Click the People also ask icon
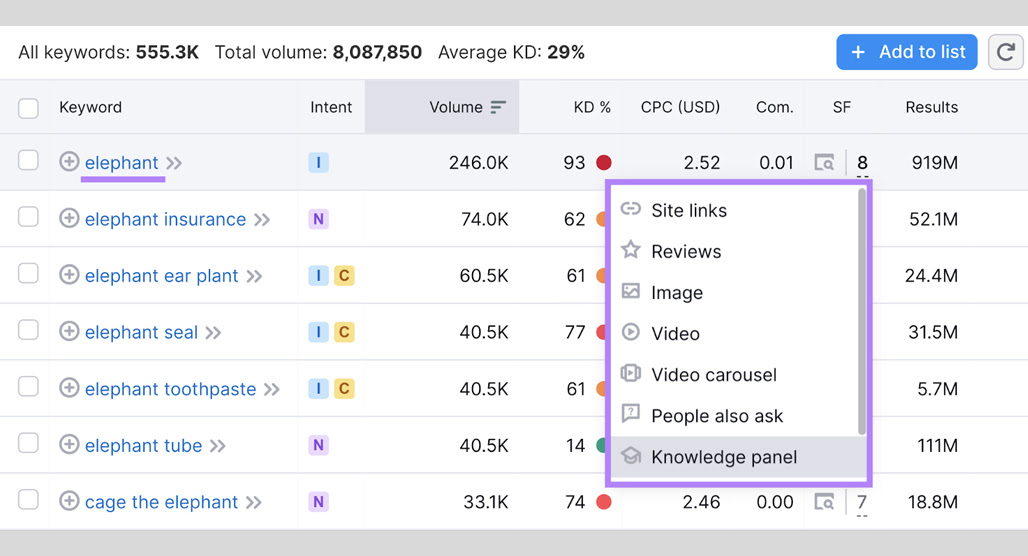 tap(631, 413)
